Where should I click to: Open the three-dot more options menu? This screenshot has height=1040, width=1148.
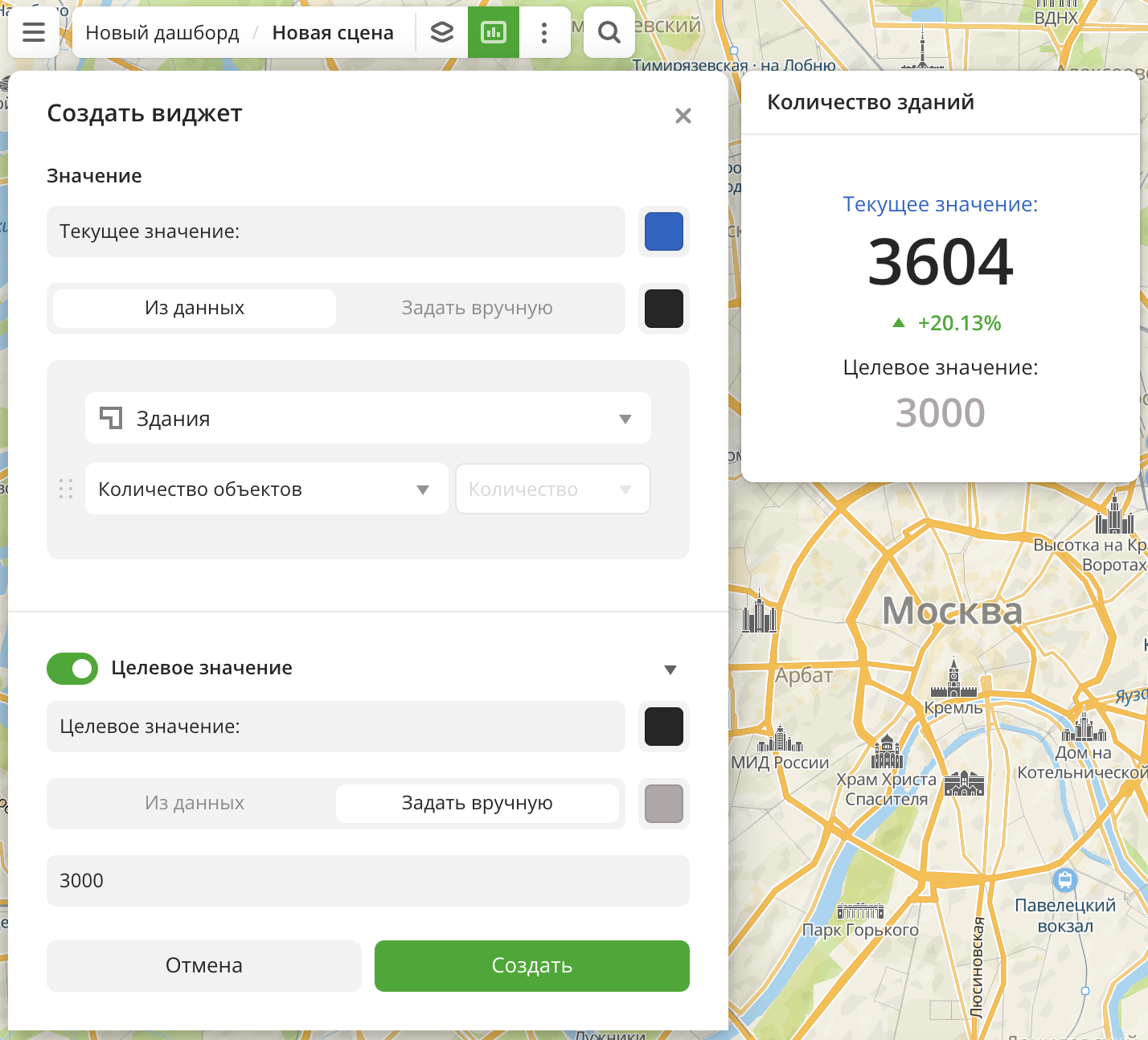pos(544,32)
